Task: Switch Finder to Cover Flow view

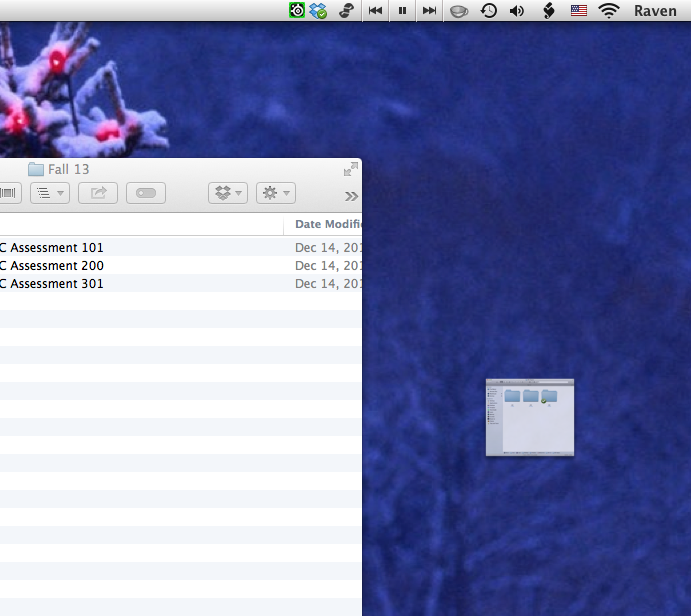Action: [x=7, y=193]
